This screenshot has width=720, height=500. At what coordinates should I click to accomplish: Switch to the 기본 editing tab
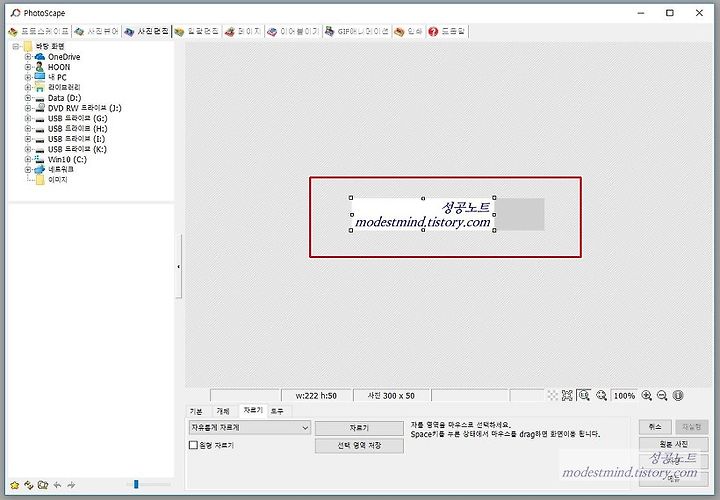(196, 411)
